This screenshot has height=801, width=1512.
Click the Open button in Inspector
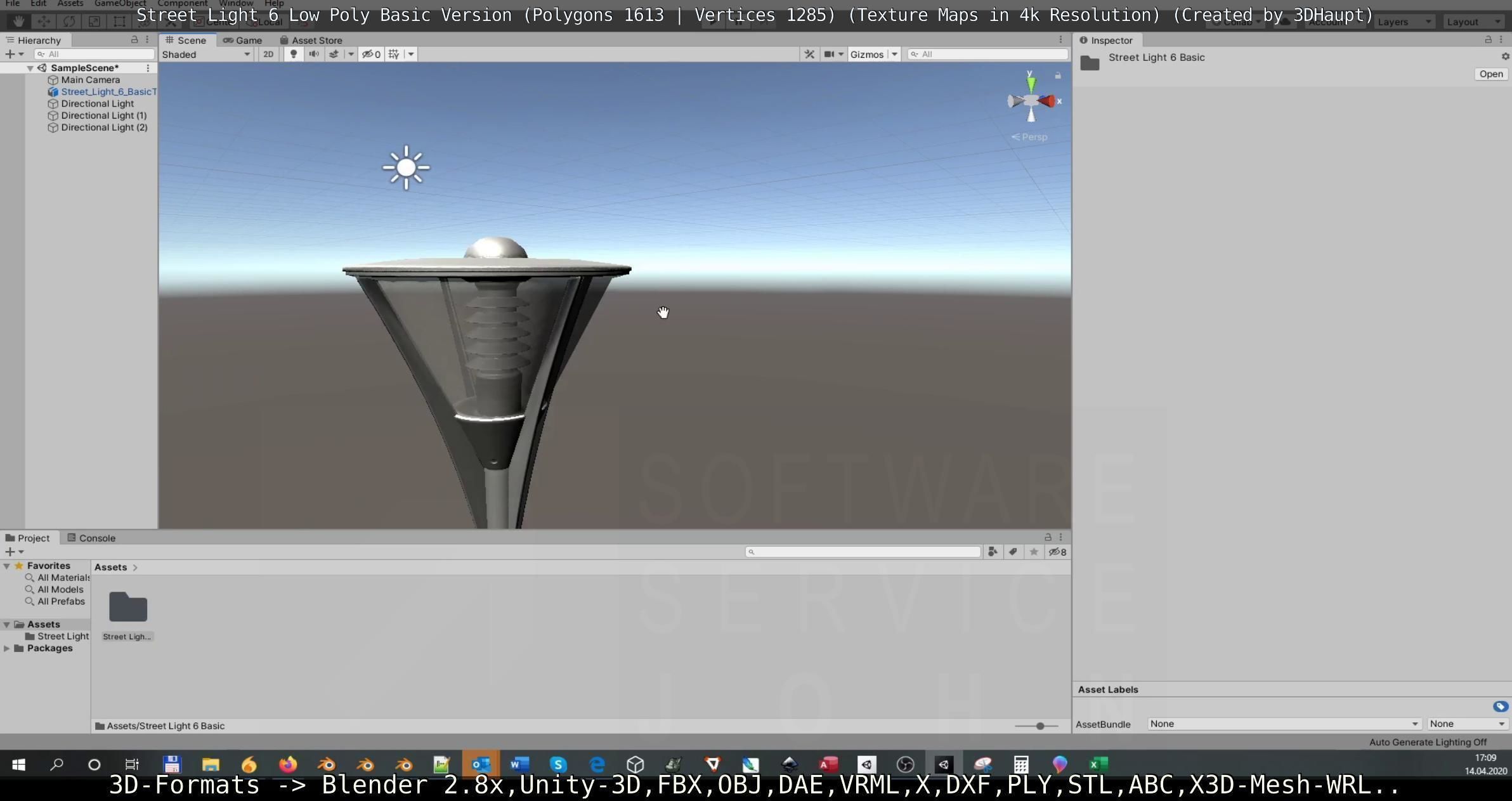point(1490,74)
